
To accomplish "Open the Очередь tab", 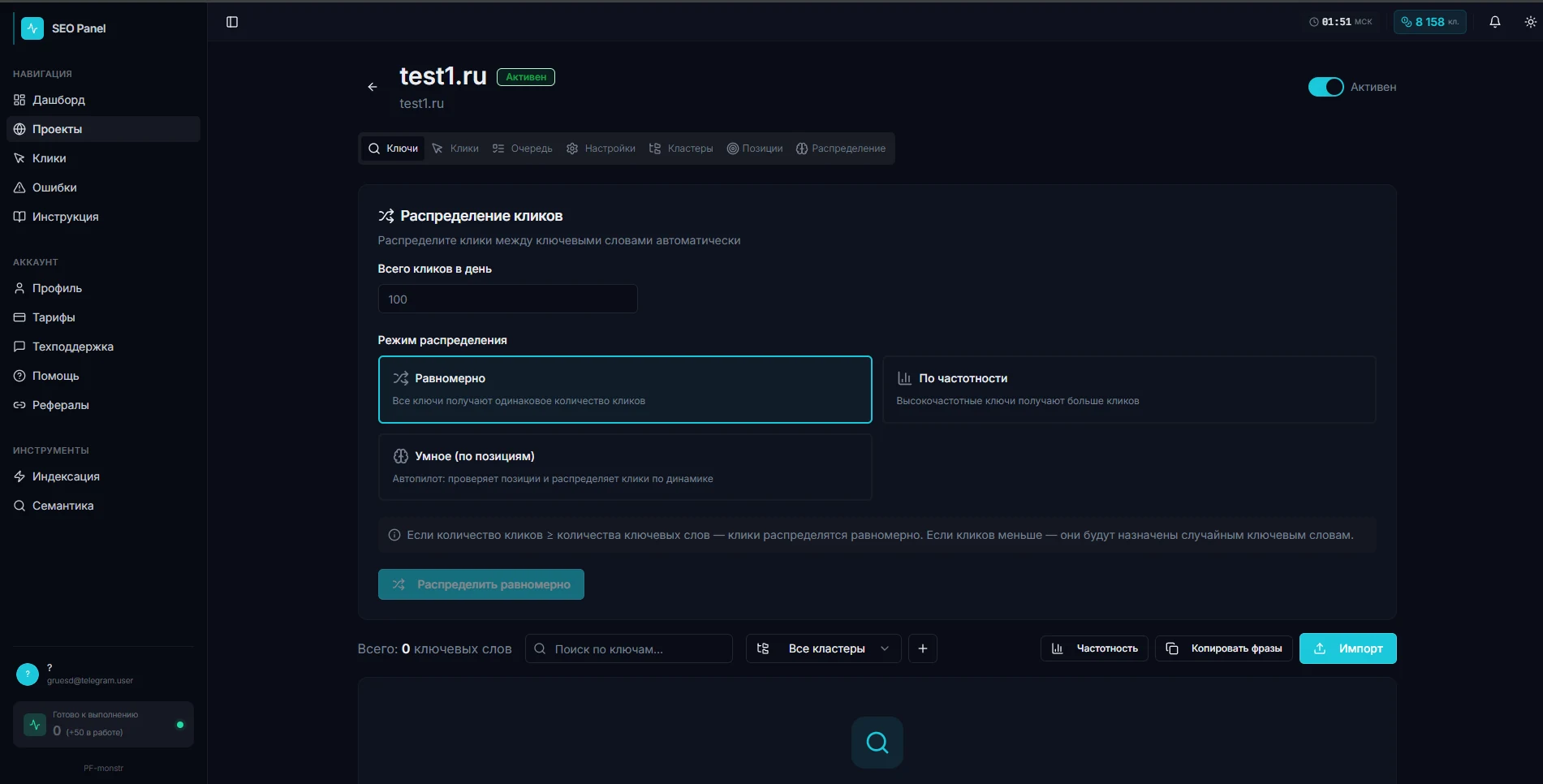I will pyautogui.click(x=522, y=149).
